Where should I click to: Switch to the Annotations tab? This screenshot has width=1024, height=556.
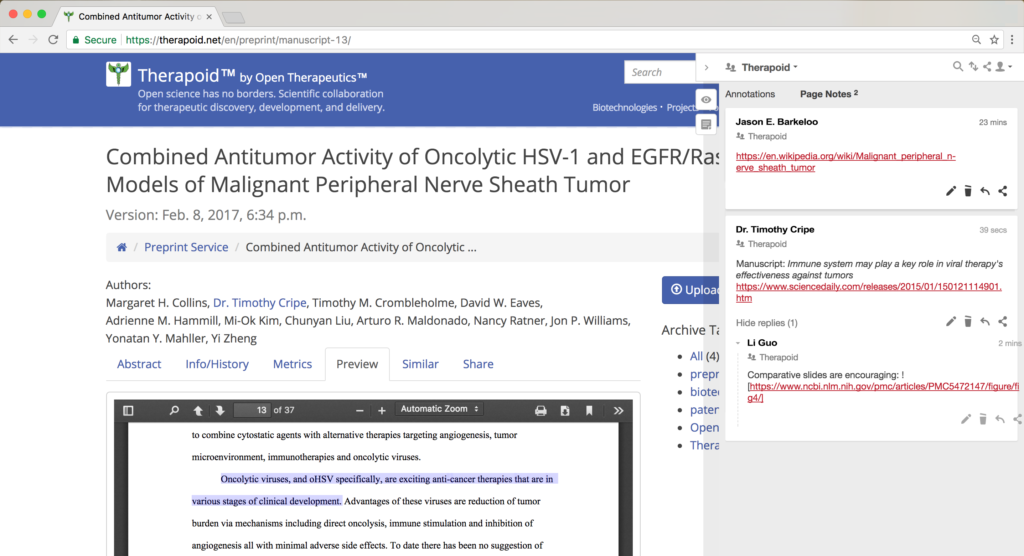tap(750, 94)
